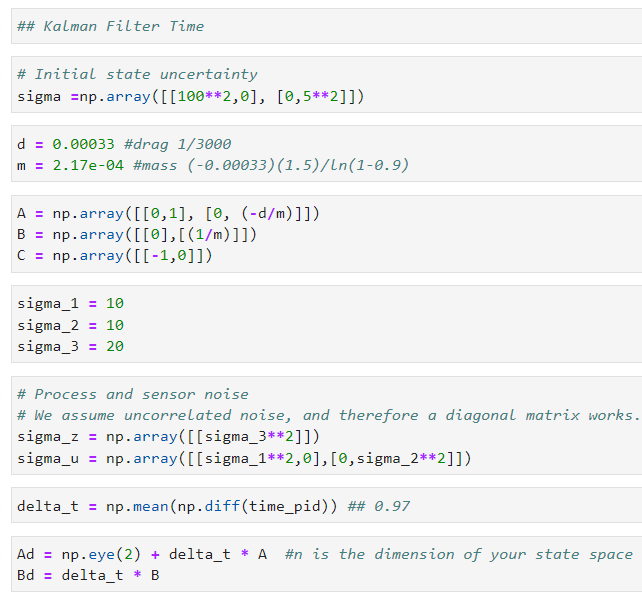
Task: Click the line defining matrix A
Action: (168, 213)
